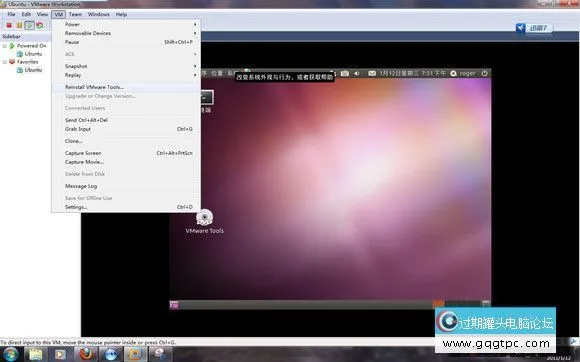
Task: Click the blue globe taskbar icon
Action: tap(110, 354)
